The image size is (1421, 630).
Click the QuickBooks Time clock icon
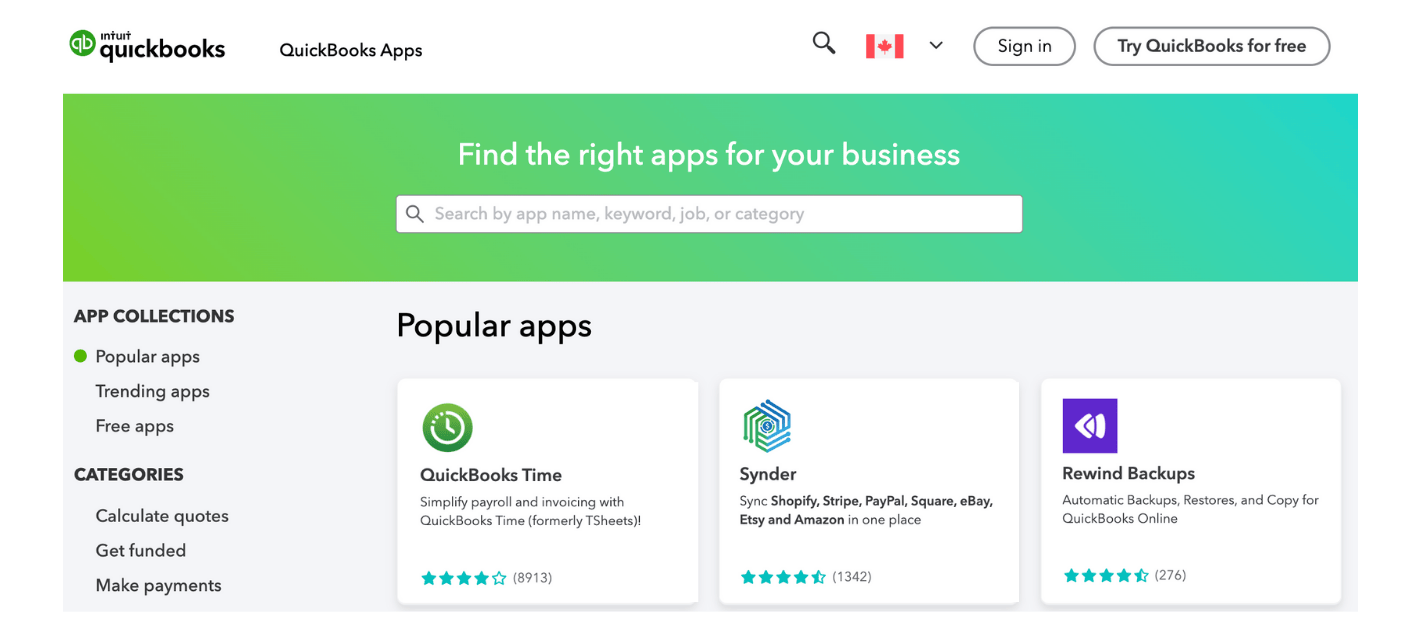[x=447, y=428]
